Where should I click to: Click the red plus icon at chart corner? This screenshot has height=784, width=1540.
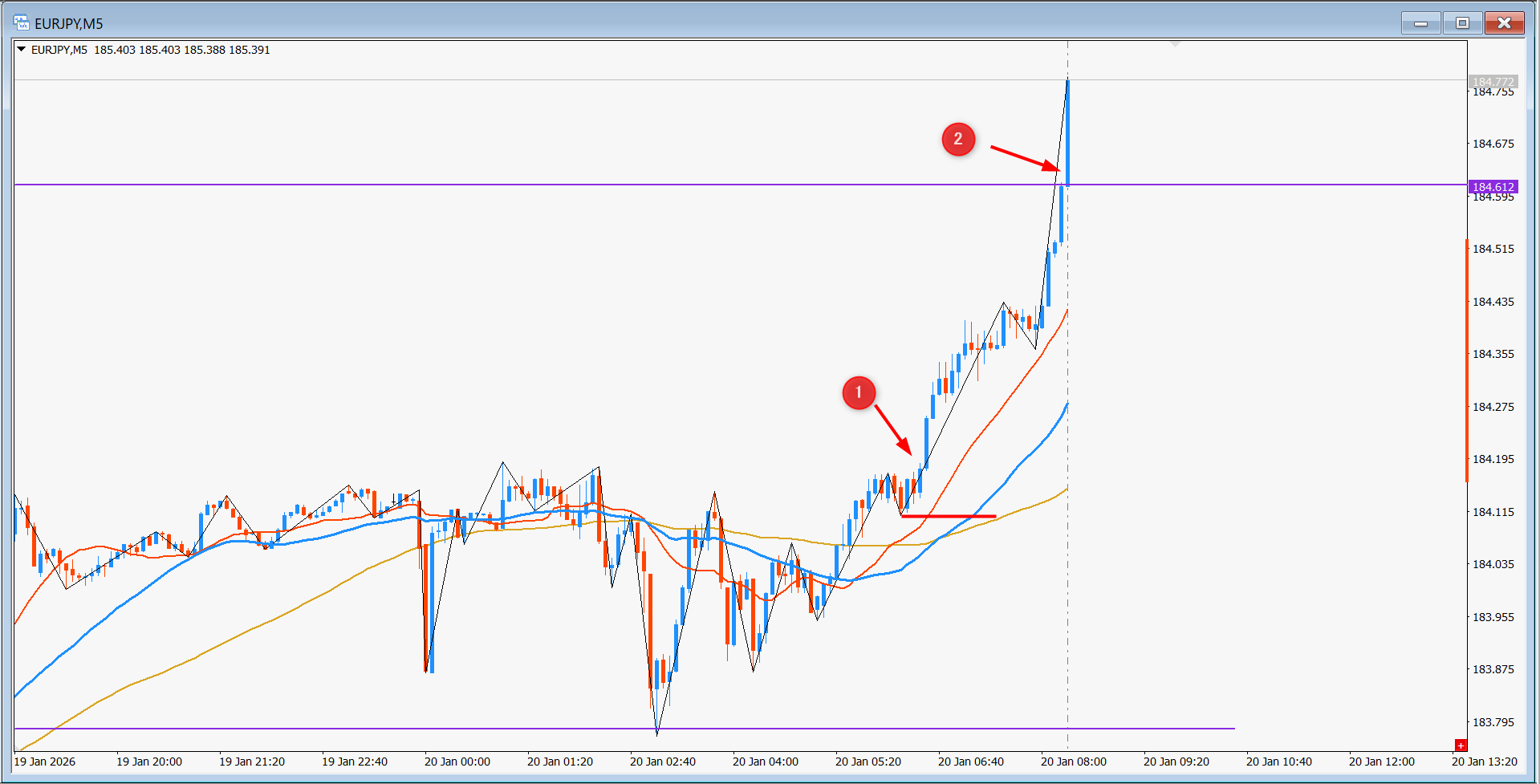point(1461,745)
